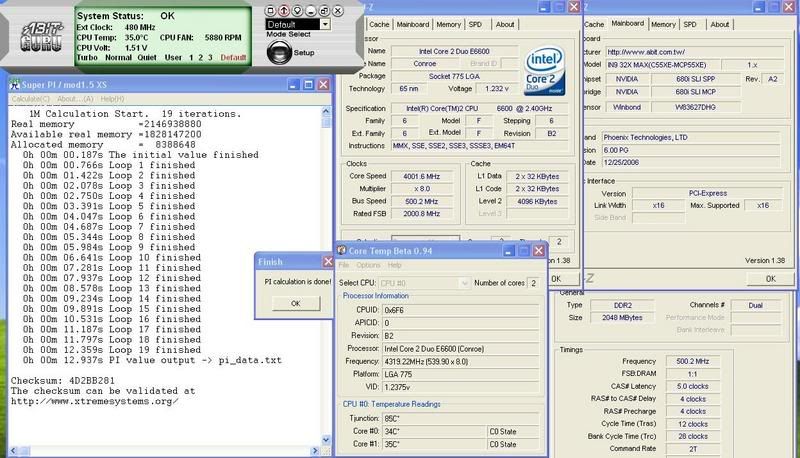Screen dimensions: 800x458
Task: Click the 'Loop 19 finished' output line
Action: point(111,350)
